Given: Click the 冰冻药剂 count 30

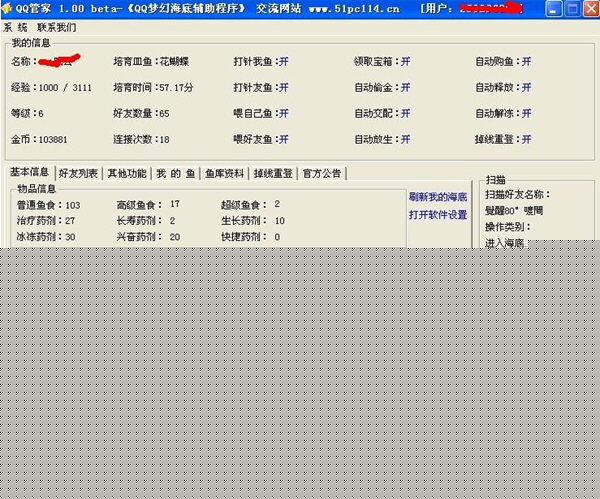Looking at the screenshot, I should click(70, 237).
